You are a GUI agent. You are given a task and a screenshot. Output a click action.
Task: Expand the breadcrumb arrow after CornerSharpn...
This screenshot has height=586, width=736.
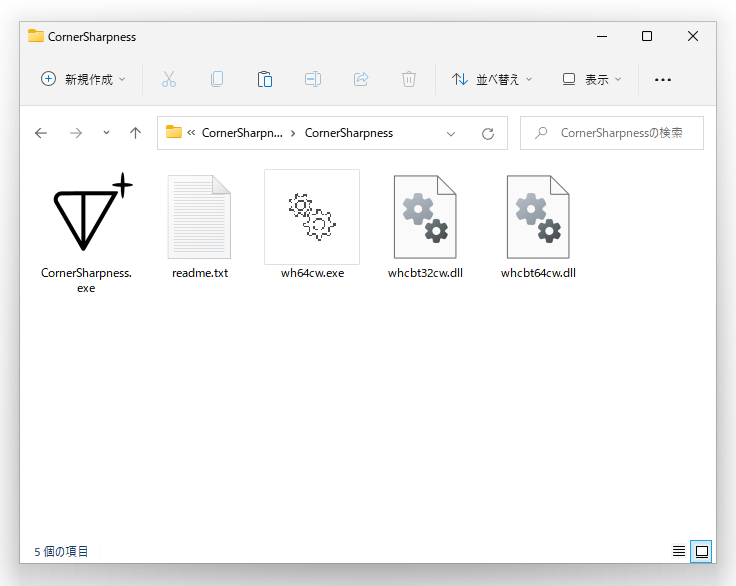pyautogui.click(x=293, y=133)
